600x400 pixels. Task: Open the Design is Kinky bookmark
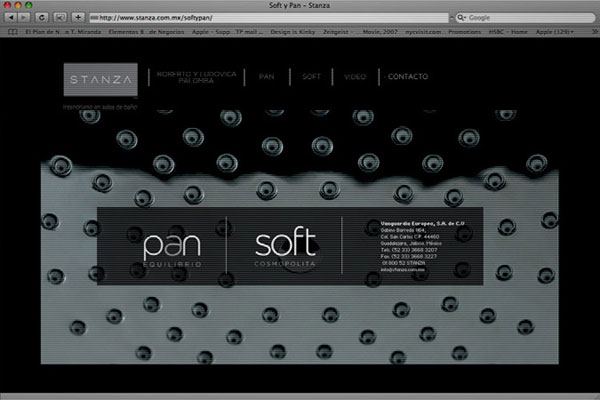[x=293, y=32]
